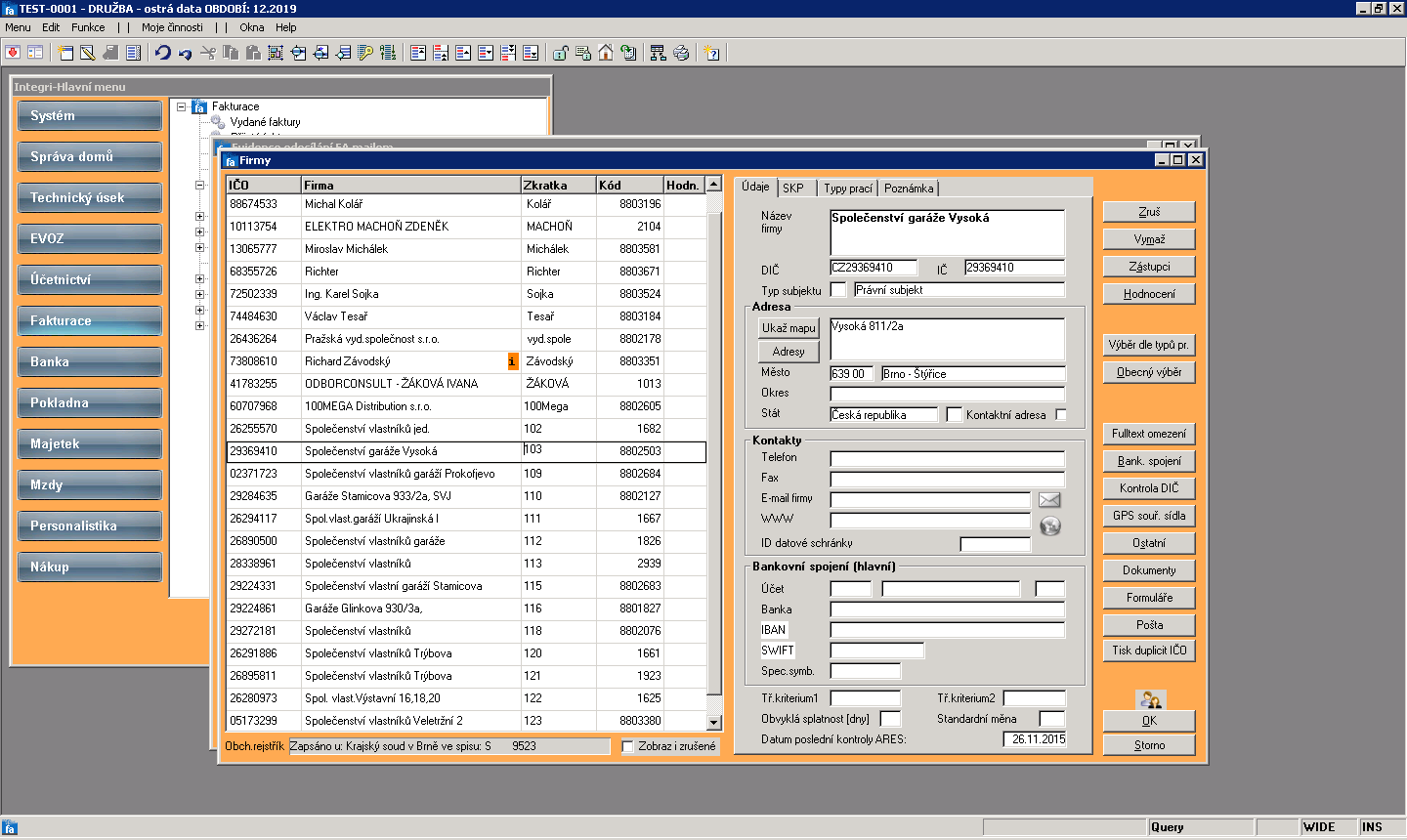The height and width of the screenshot is (840, 1407).
Task: Open the Účetnictví main menu section
Action: coord(90,279)
